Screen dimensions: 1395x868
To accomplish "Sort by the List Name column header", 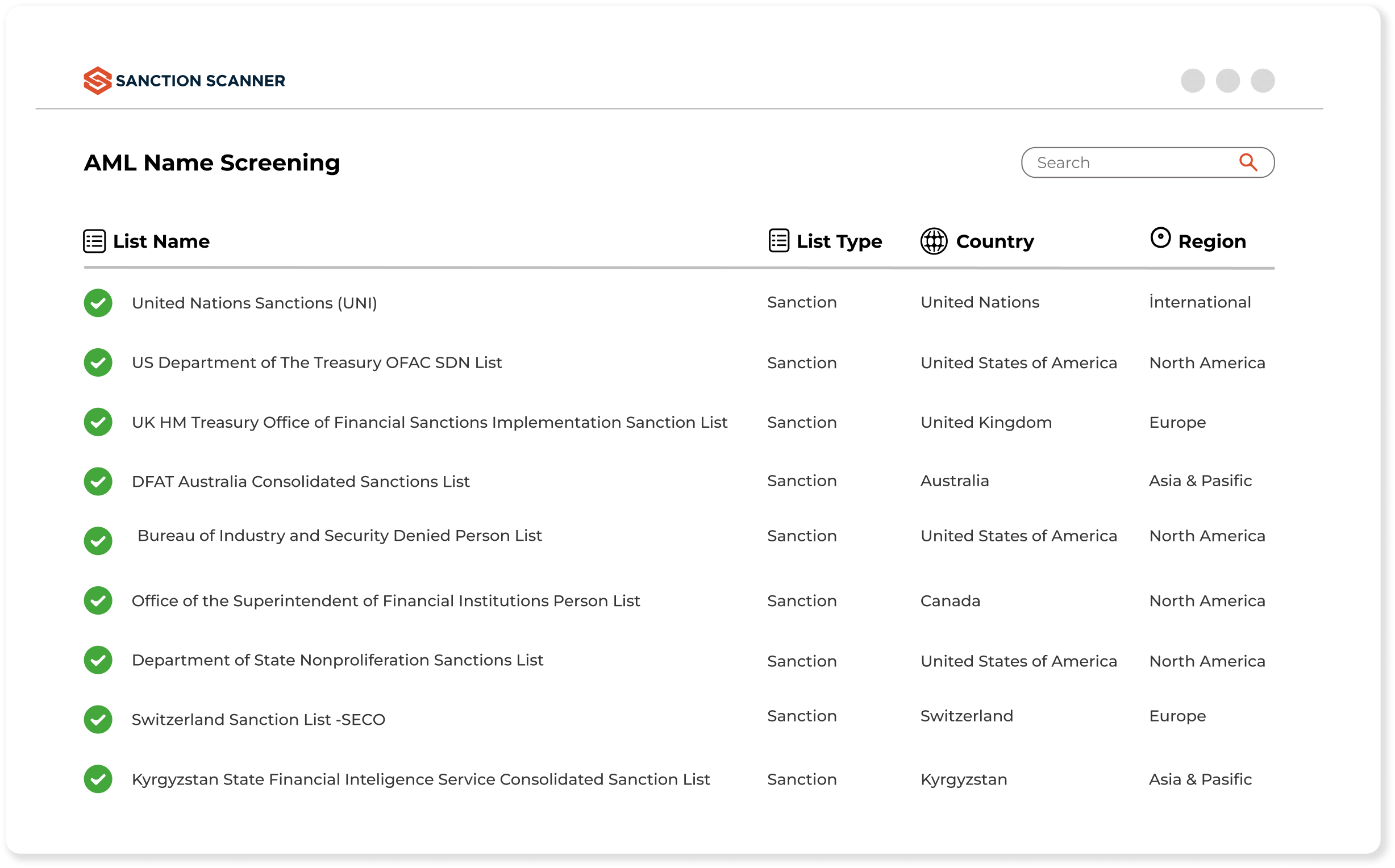I will pos(161,241).
